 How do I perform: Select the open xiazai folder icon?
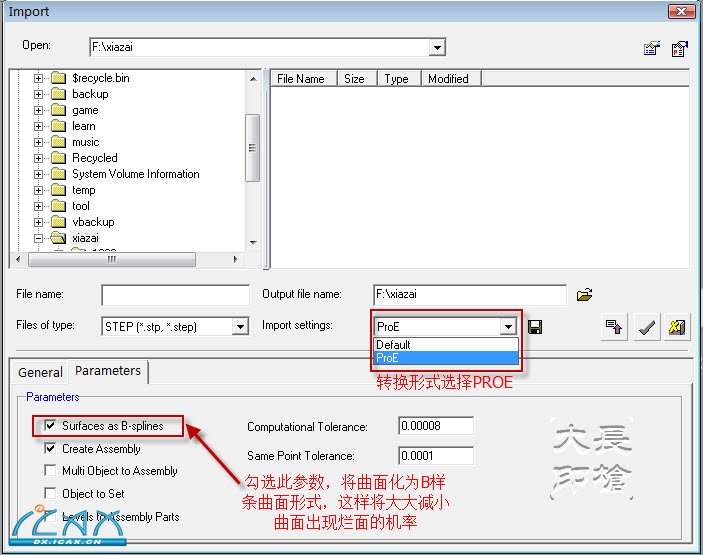pyautogui.click(x=58, y=238)
